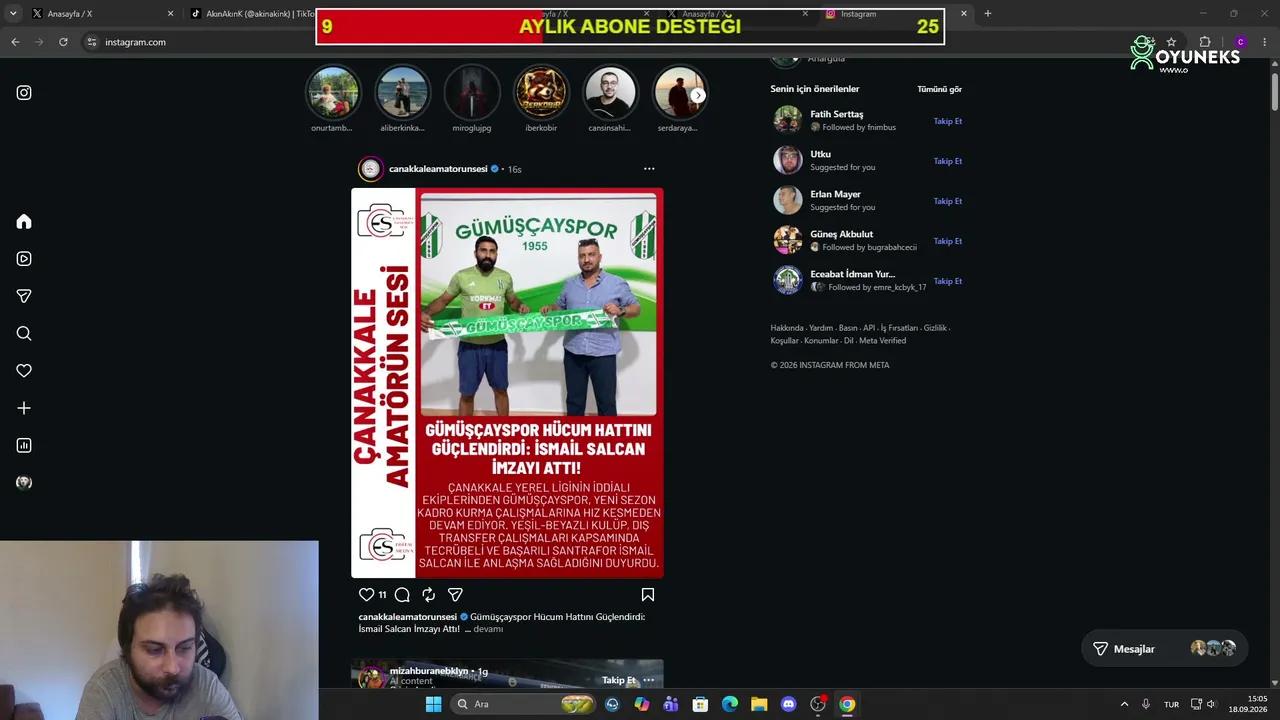View miroglujpg story
The height and width of the screenshot is (720, 1280).
[x=472, y=93]
